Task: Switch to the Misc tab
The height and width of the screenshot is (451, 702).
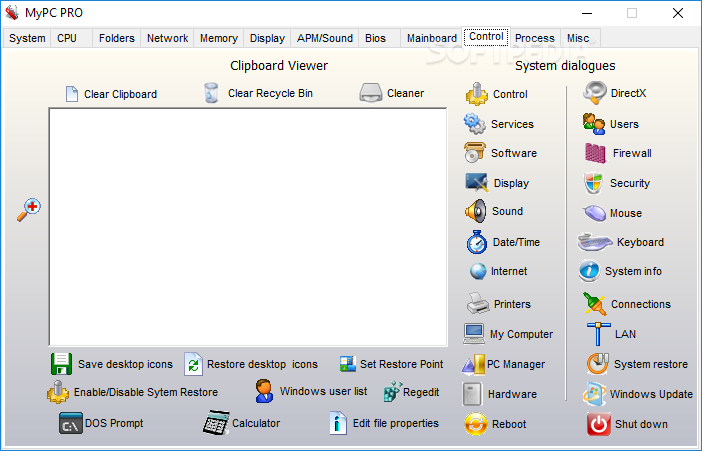Action: coord(580,38)
